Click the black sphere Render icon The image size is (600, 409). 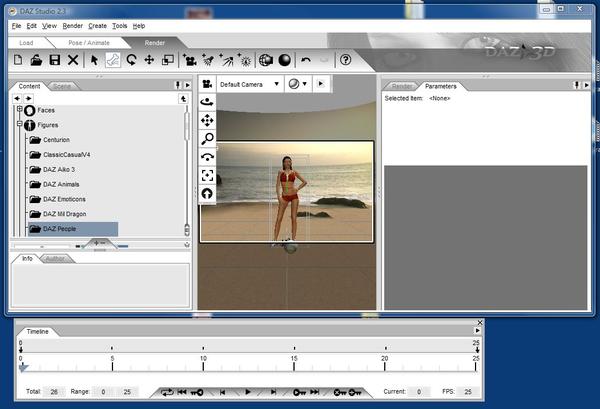[x=285, y=60]
